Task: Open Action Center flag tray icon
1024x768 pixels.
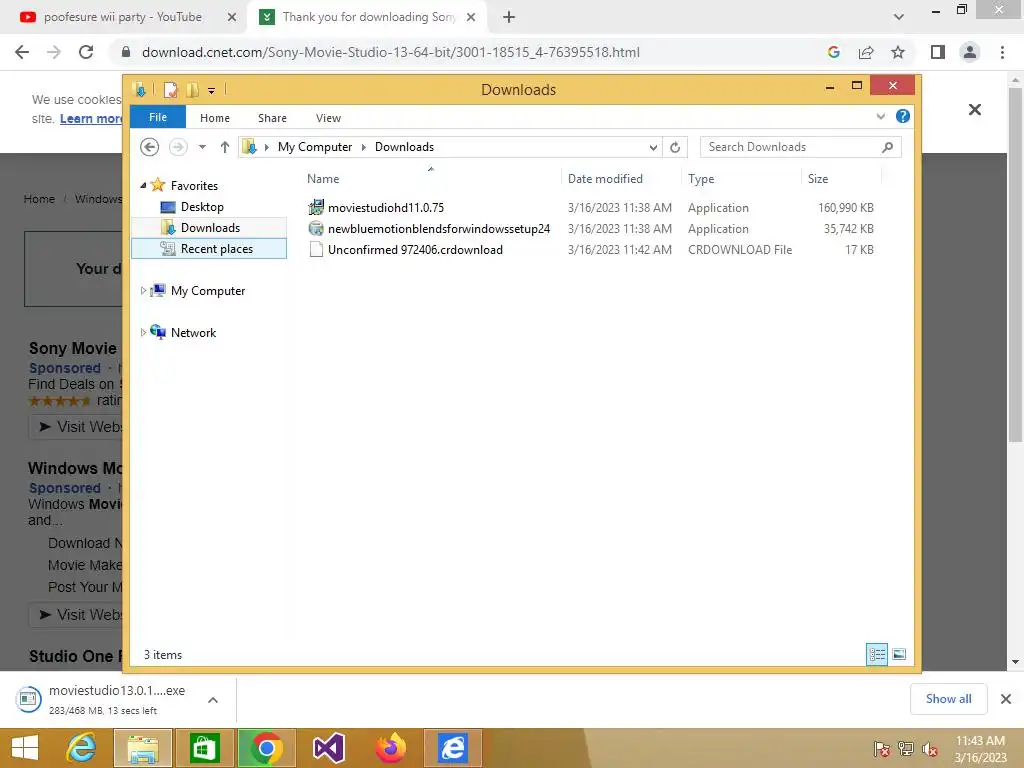Action: pyautogui.click(x=882, y=749)
